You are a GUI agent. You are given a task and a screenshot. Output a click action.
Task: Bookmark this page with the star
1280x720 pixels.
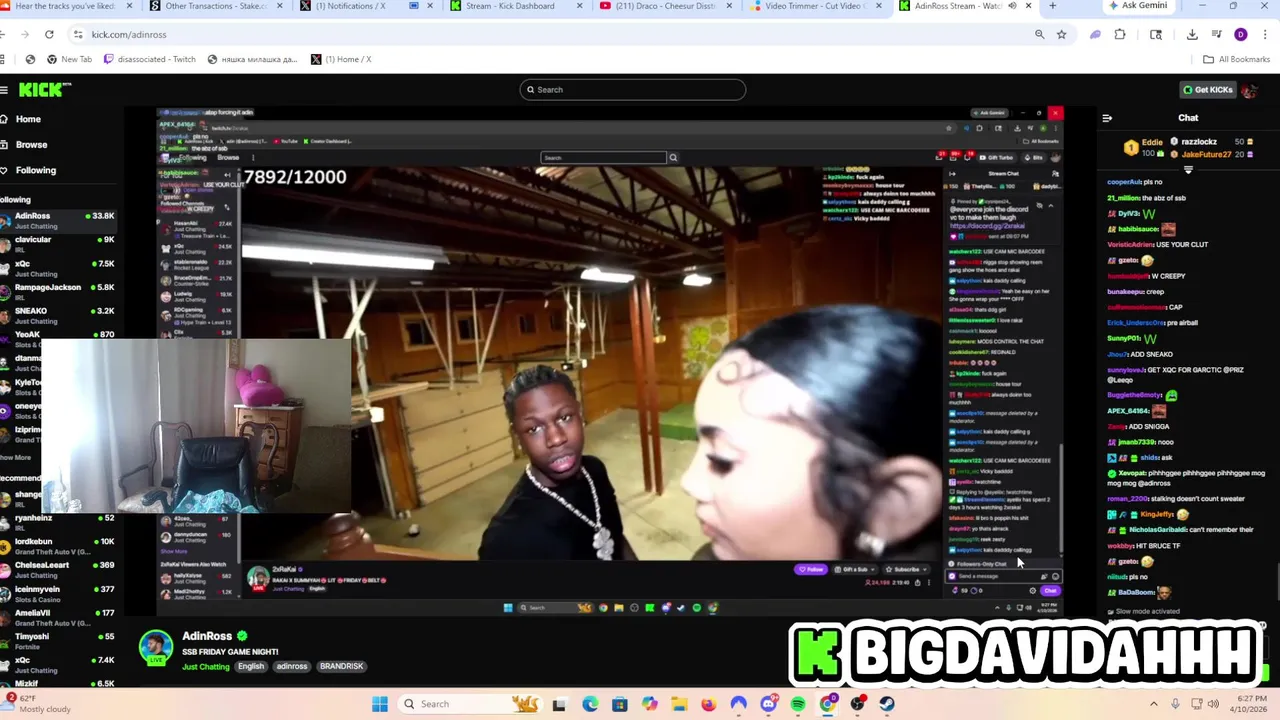tap(1061, 34)
